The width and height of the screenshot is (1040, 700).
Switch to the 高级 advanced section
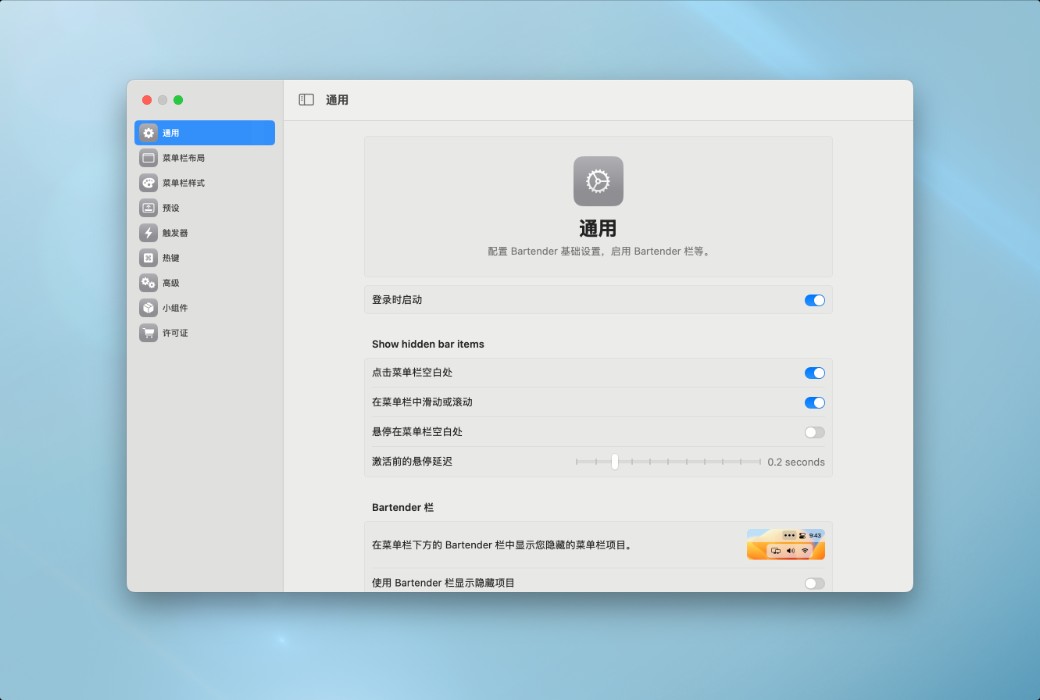[x=204, y=283]
